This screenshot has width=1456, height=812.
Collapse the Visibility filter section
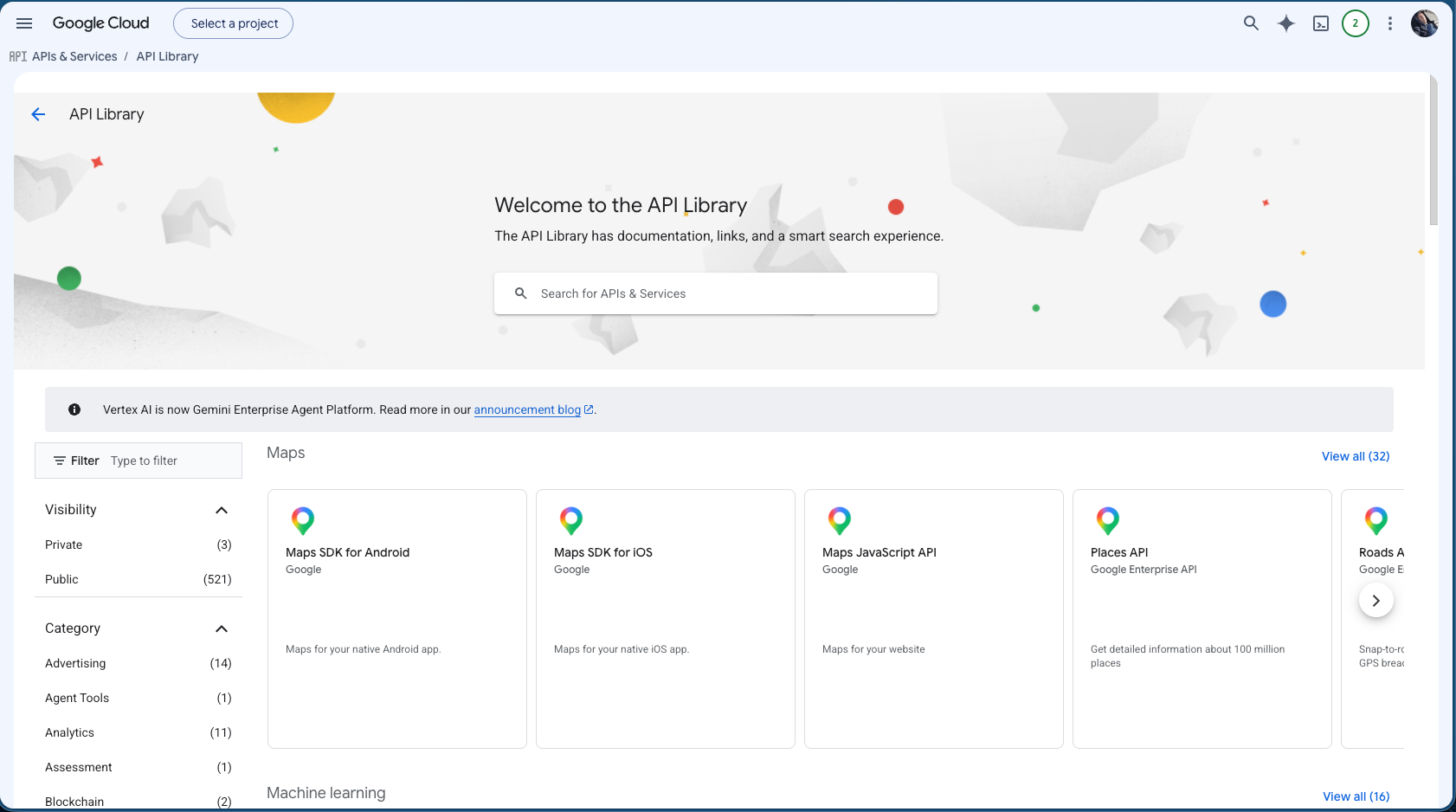coord(222,510)
